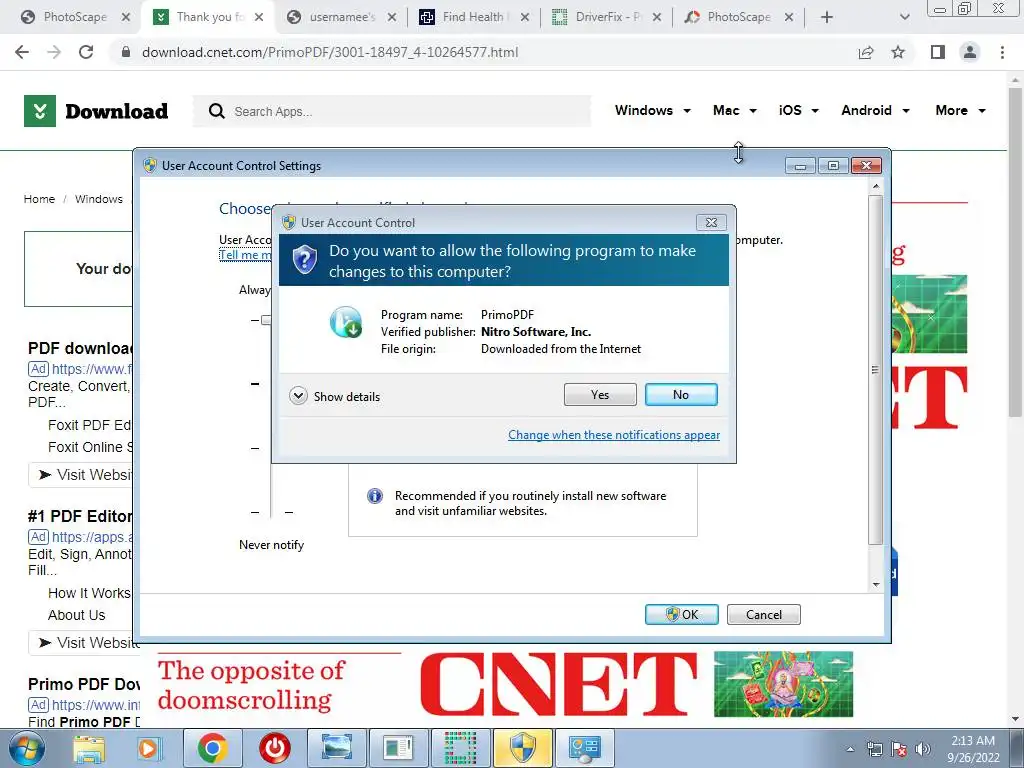Close the User Account Control dialog

coord(711,223)
